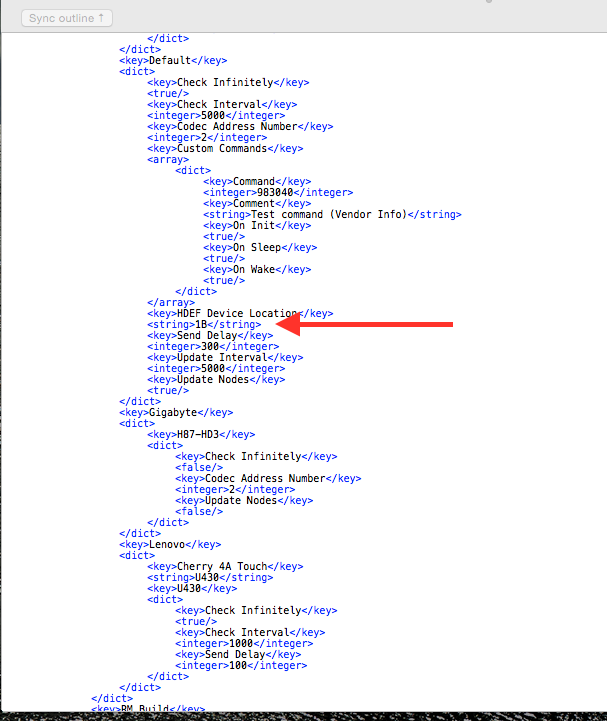
Task: Click integer value 983040
Action: pos(278,193)
